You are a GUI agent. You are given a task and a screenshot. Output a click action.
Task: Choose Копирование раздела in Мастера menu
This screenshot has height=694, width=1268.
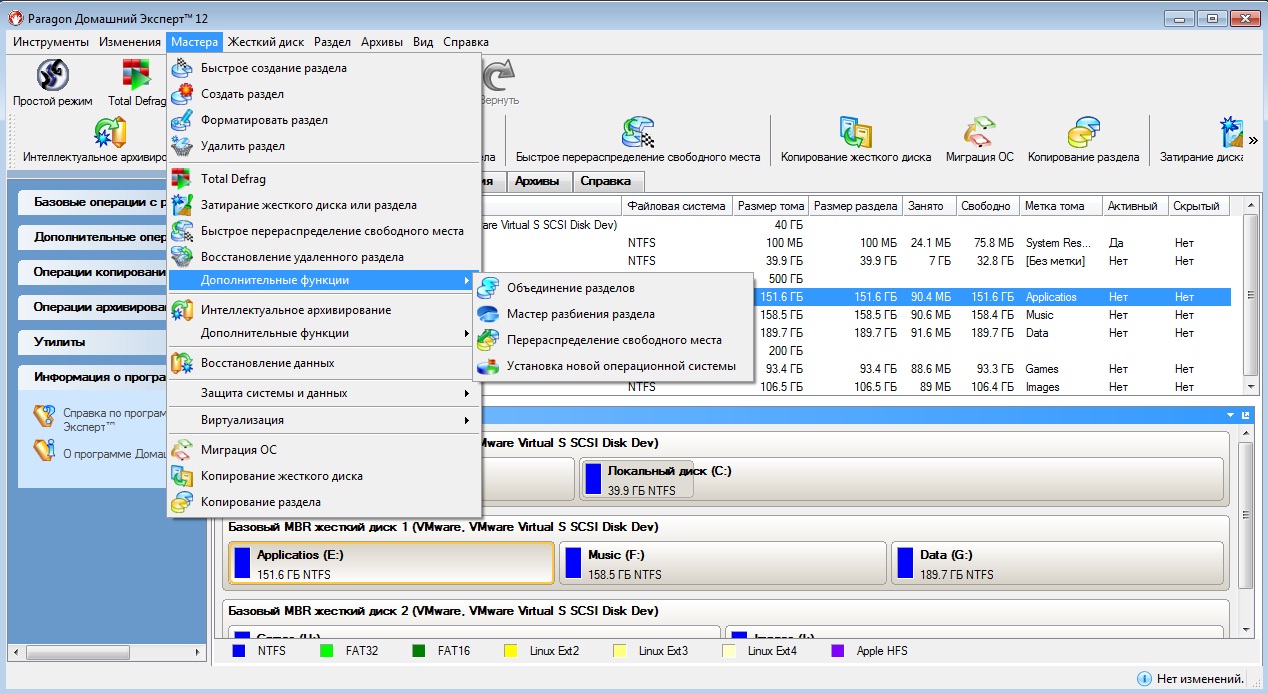[324, 502]
